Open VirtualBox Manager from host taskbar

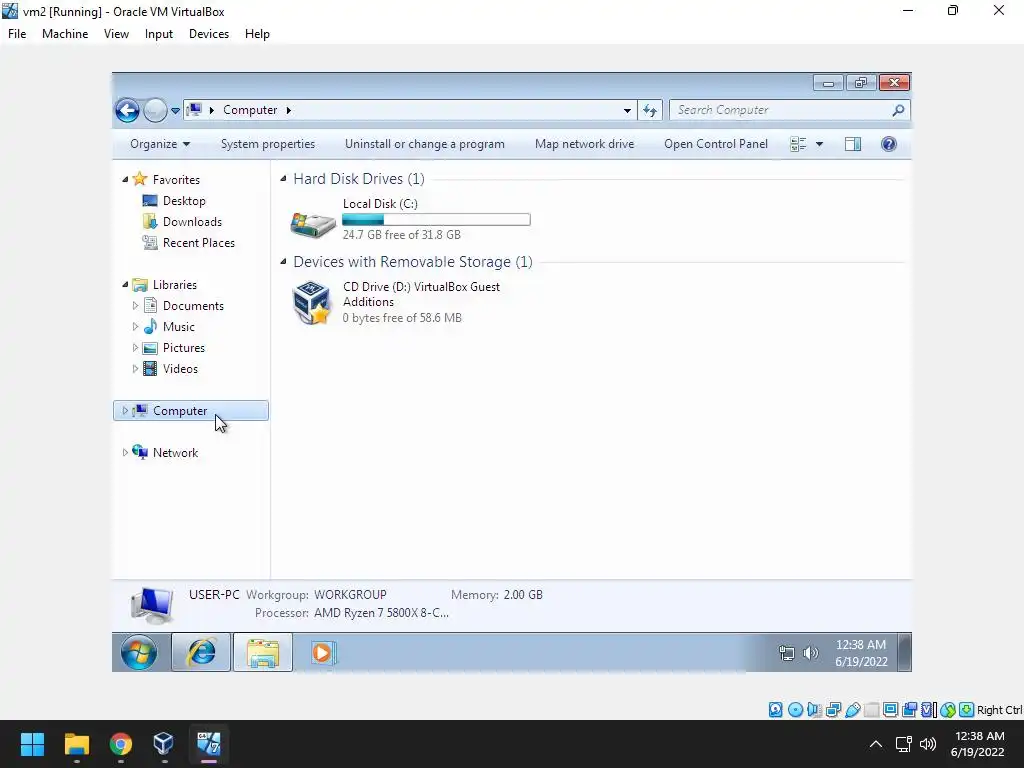pos(164,744)
